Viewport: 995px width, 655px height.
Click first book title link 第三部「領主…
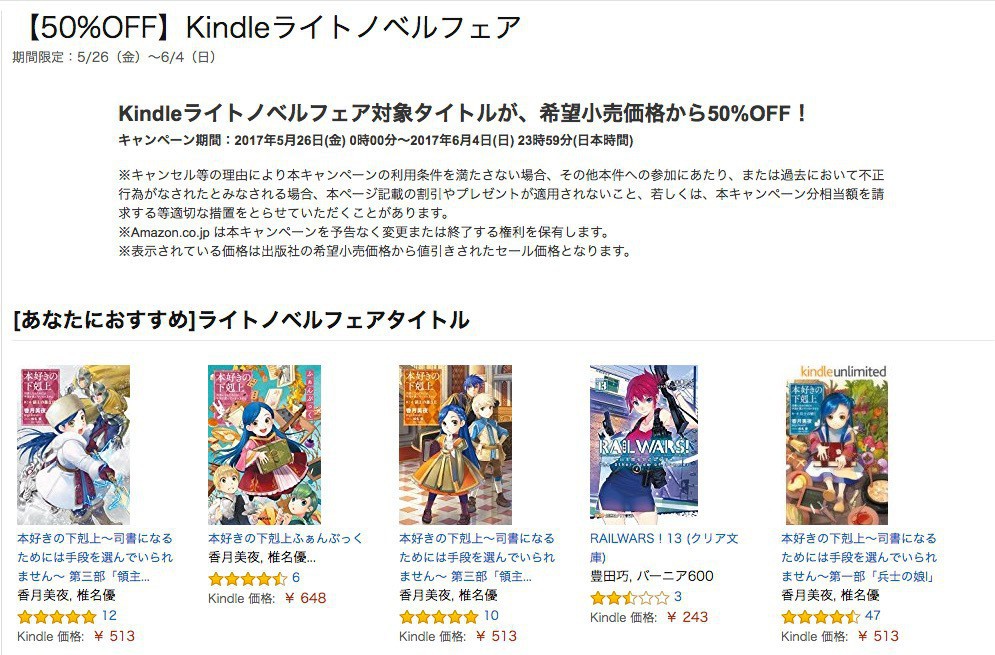pos(95,557)
